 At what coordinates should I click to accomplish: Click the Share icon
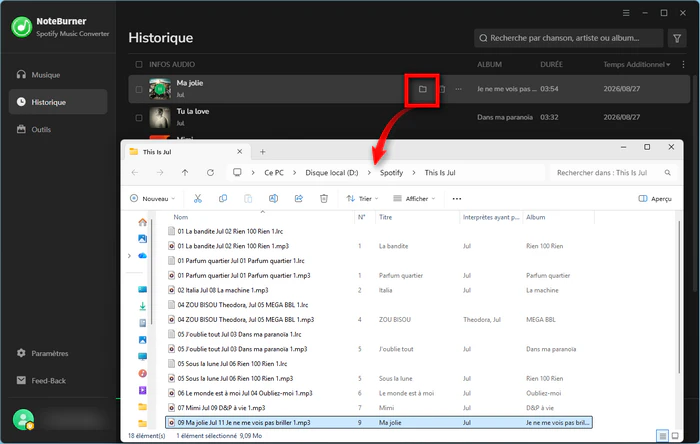pyautogui.click(x=299, y=199)
